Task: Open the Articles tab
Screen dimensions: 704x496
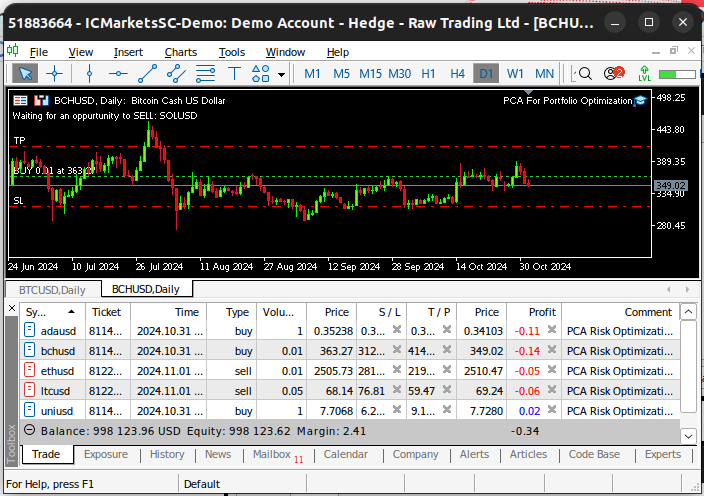Action: pyautogui.click(x=528, y=455)
